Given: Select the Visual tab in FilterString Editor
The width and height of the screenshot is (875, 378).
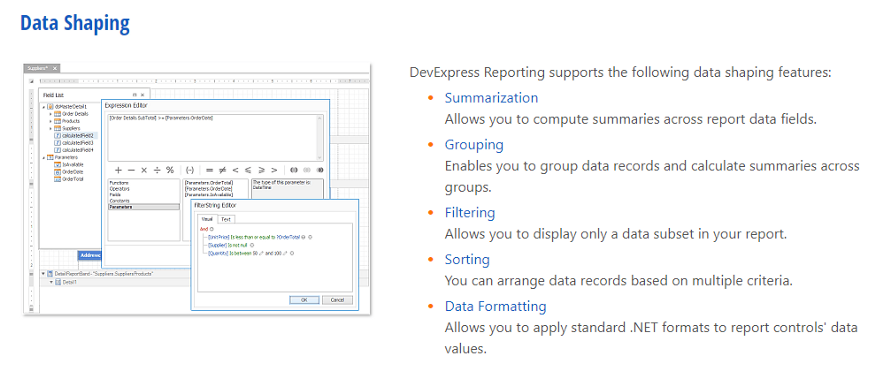Looking at the screenshot, I should [208, 219].
